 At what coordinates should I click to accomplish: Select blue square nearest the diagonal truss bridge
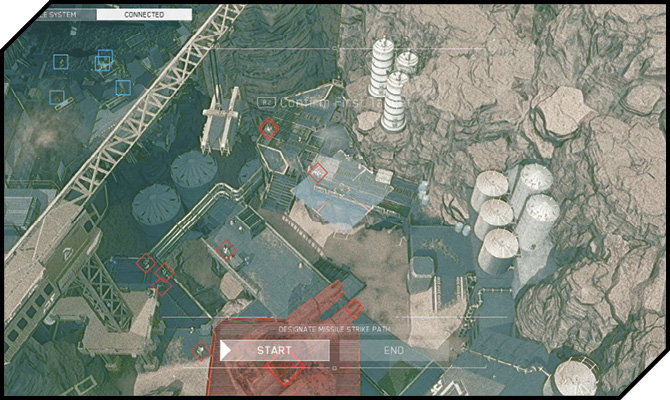point(123,88)
